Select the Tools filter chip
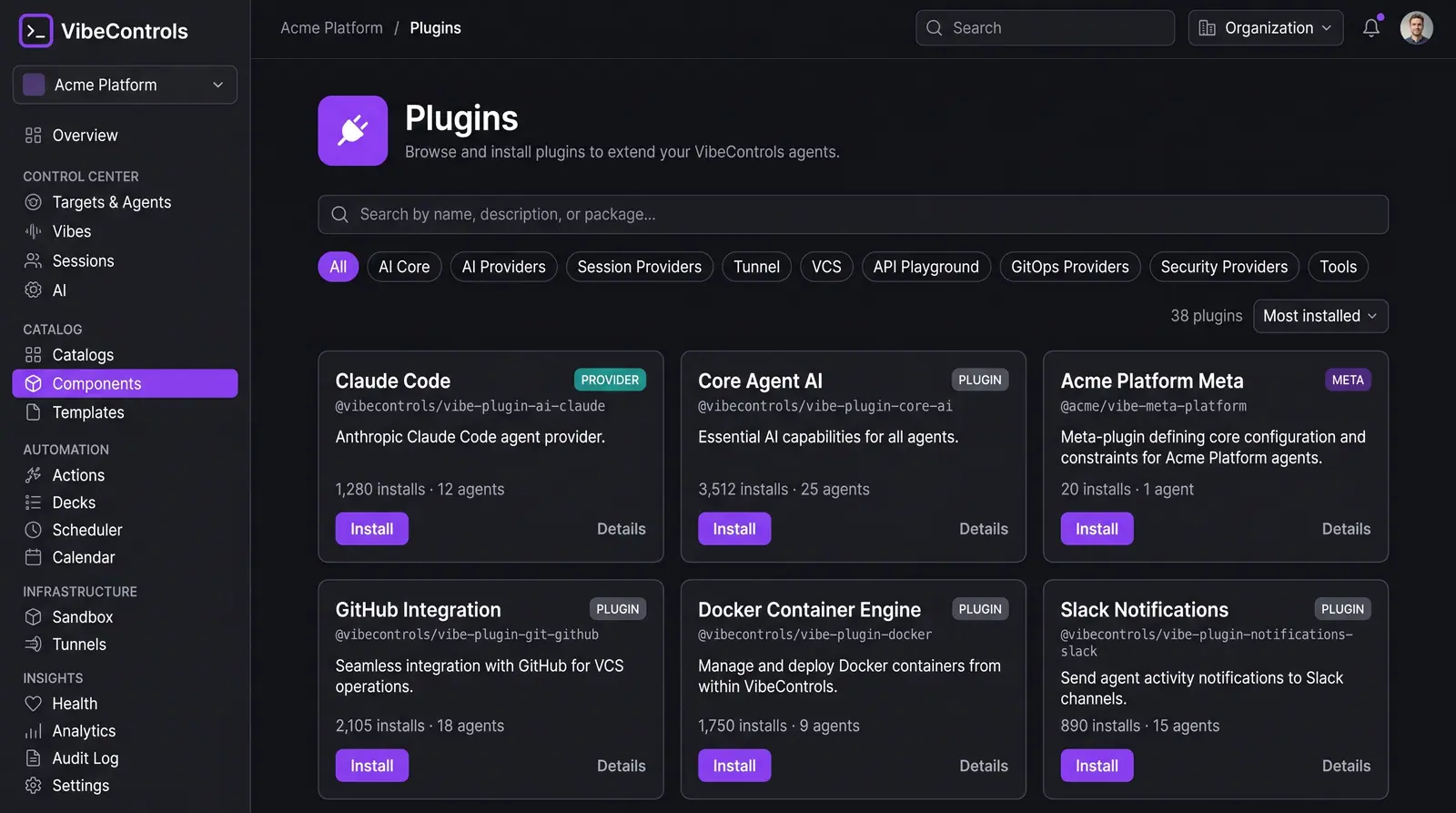The height and width of the screenshot is (813, 1456). 1339,267
